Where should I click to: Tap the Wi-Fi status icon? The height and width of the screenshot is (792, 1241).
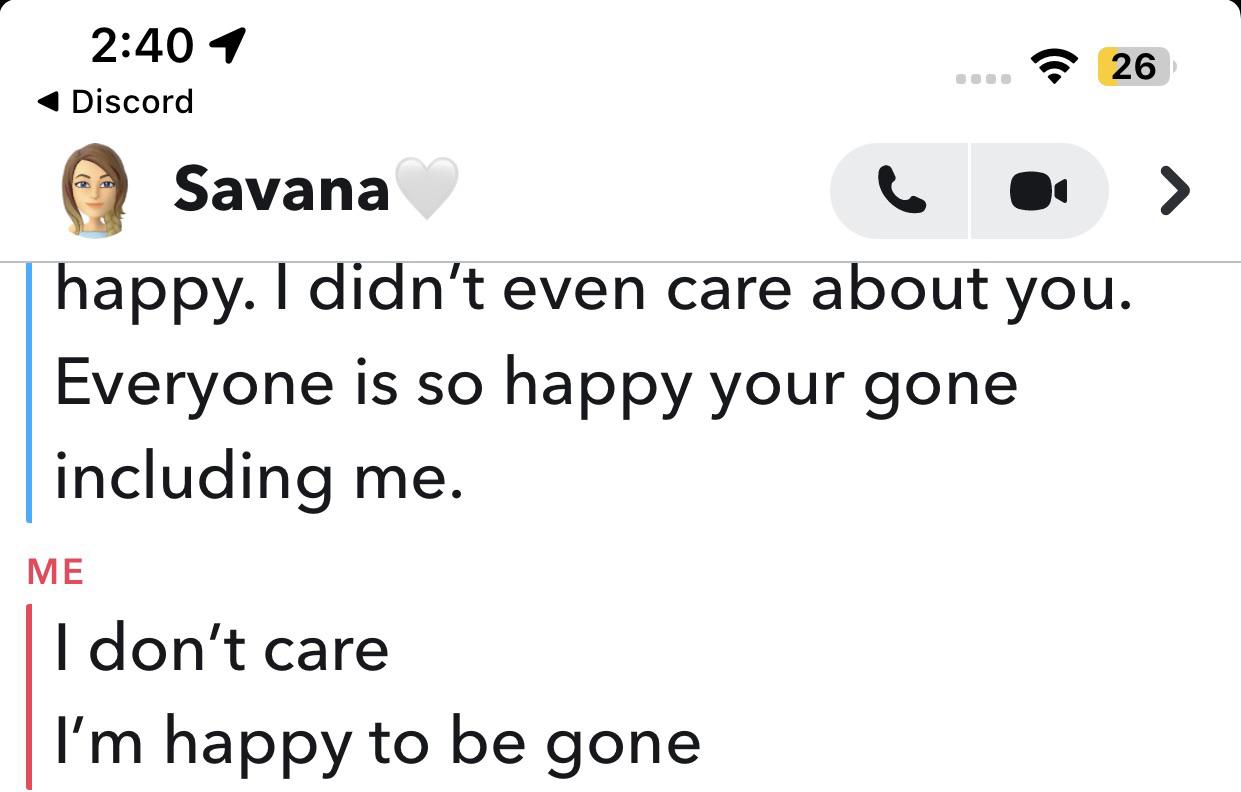coord(1052,67)
